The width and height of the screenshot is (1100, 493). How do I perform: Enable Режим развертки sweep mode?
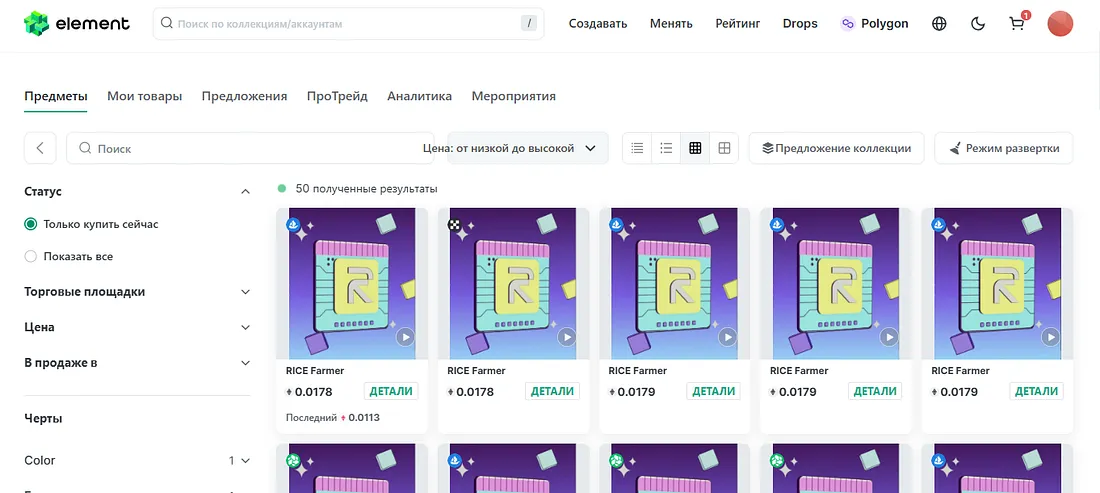(1004, 148)
